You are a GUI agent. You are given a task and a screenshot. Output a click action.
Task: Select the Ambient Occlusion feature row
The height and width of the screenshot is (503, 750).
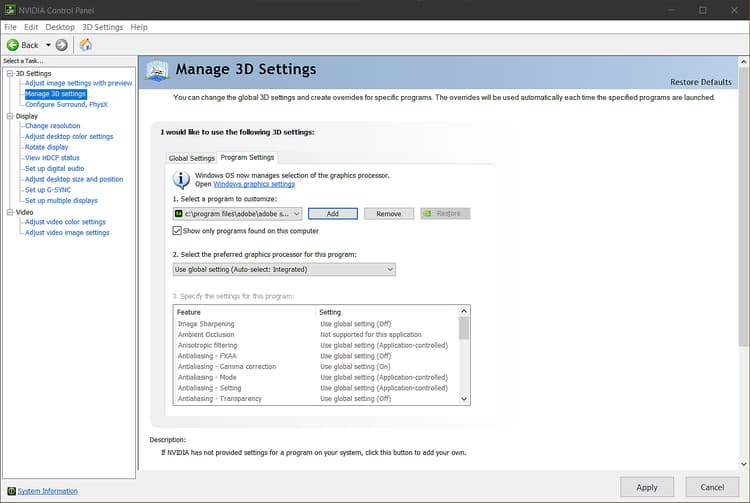pos(315,335)
